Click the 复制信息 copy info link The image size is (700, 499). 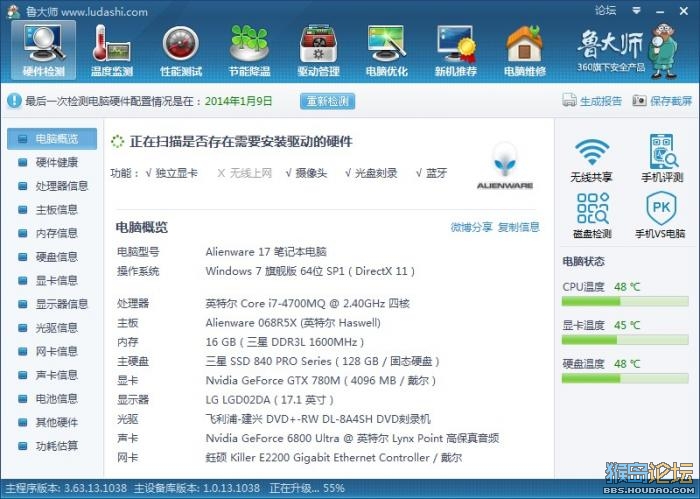[519, 227]
